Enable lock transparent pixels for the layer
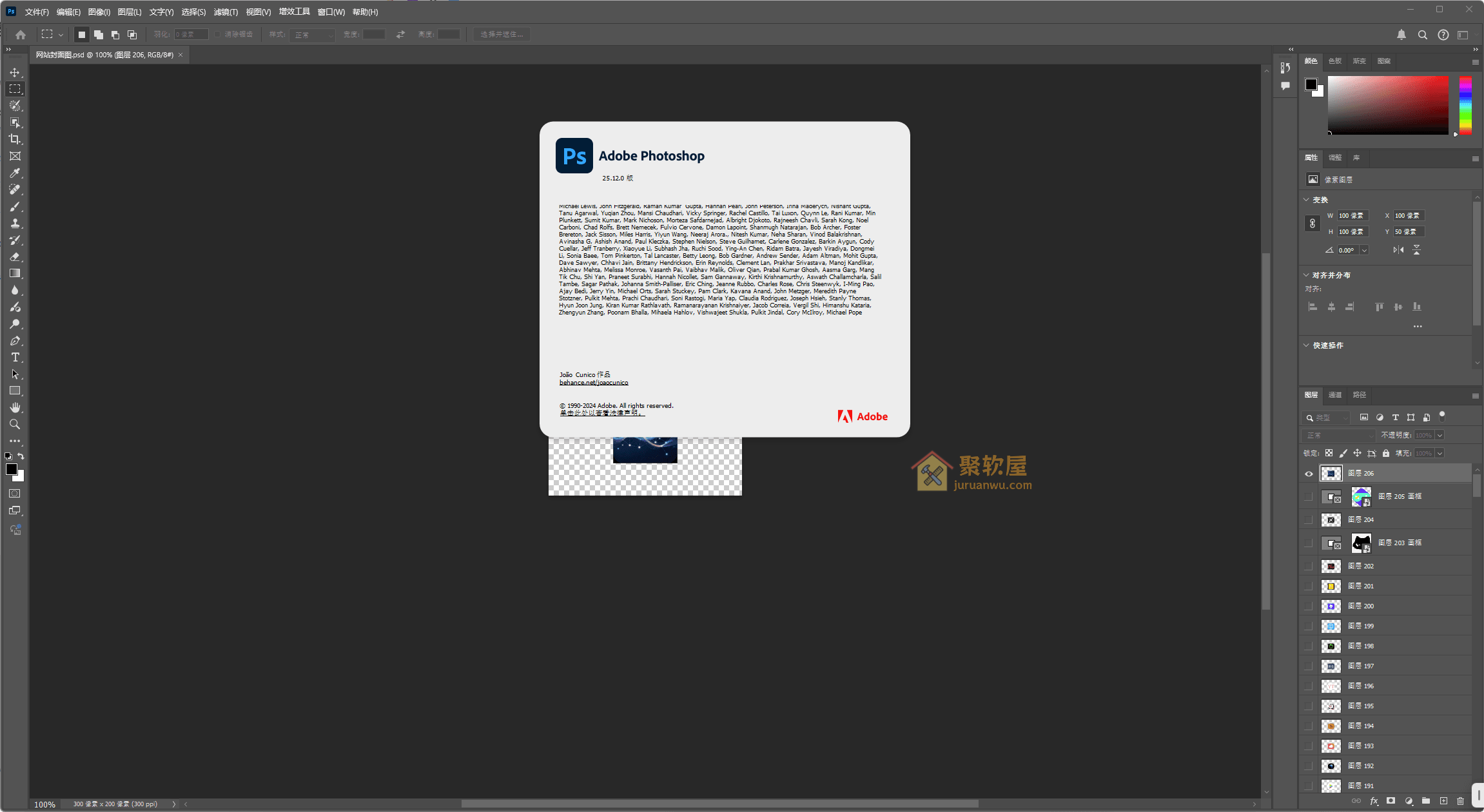1484x812 pixels. (1329, 452)
